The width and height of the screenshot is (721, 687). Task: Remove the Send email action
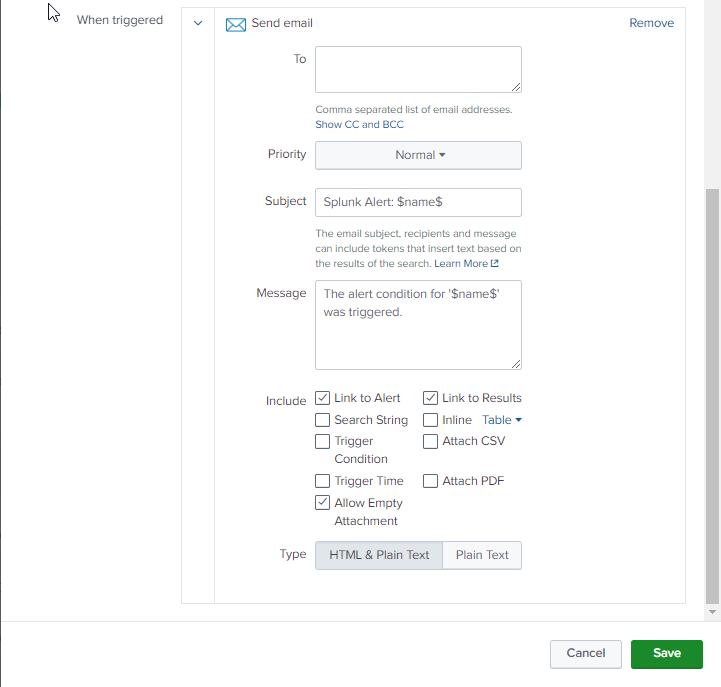point(651,23)
